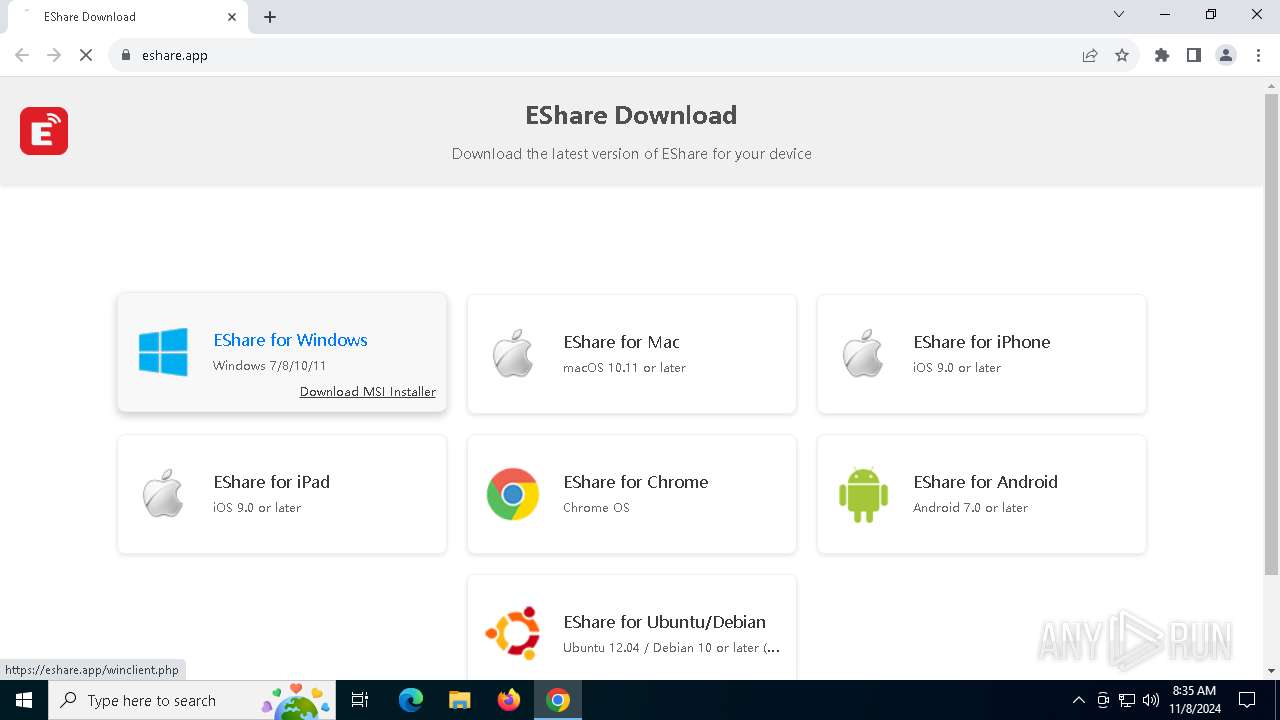Click the Chrome taskbar icon
This screenshot has width=1280, height=720.
(558, 700)
